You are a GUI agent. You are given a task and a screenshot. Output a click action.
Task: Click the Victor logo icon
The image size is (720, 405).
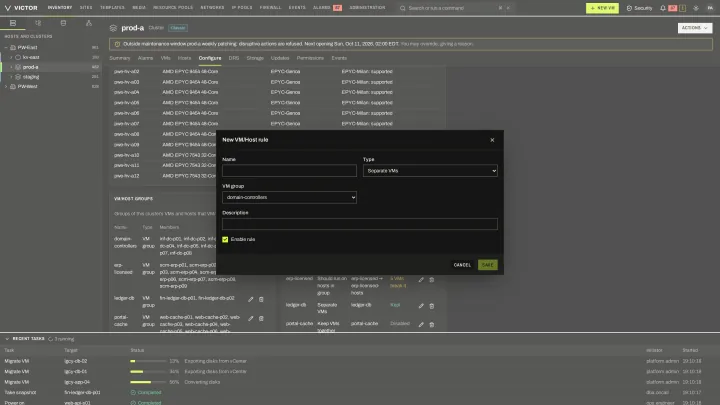[x=8, y=8]
